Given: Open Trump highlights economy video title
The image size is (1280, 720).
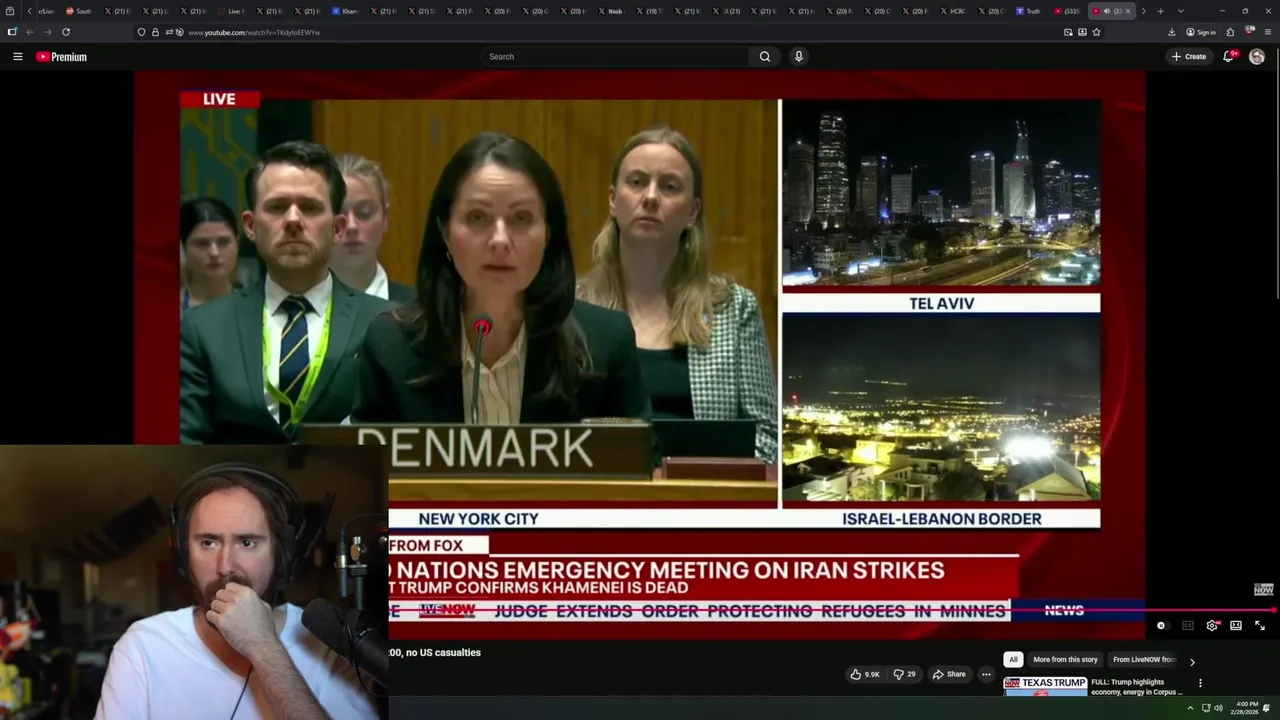Looking at the screenshot, I should [1137, 687].
